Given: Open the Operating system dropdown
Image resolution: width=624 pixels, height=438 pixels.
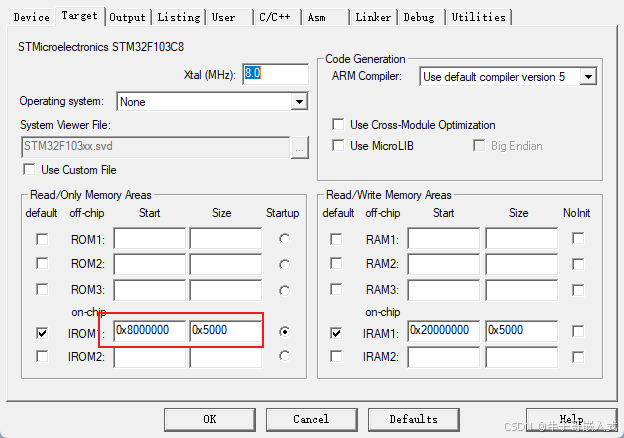Looking at the screenshot, I should click(212, 102).
